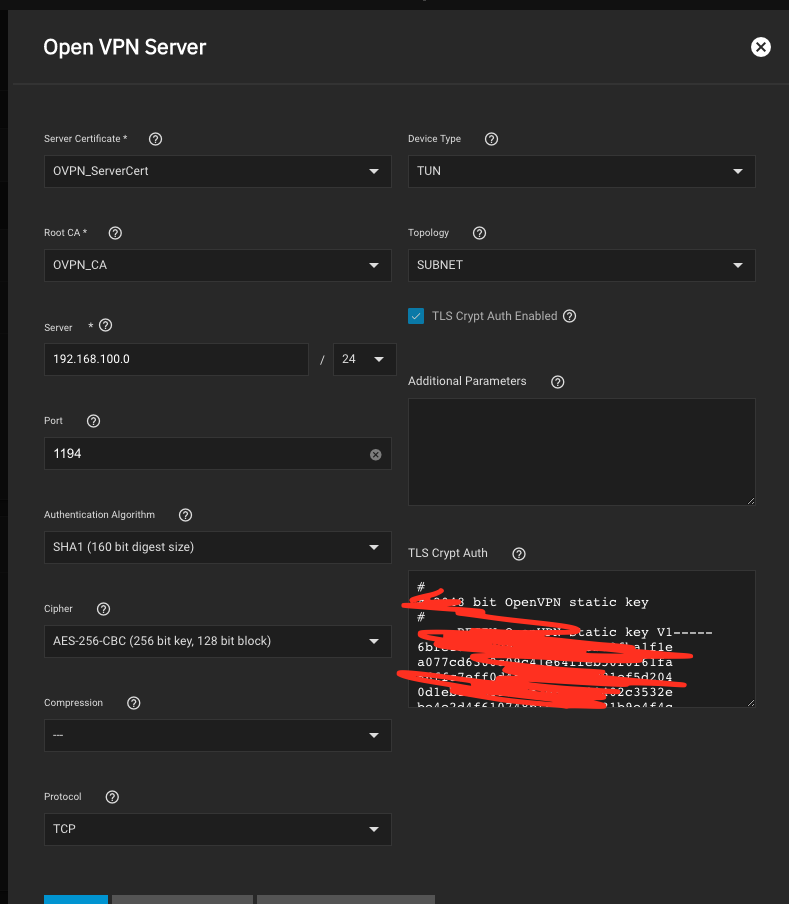
Task: Clear the Port field with X icon
Action: [376, 455]
